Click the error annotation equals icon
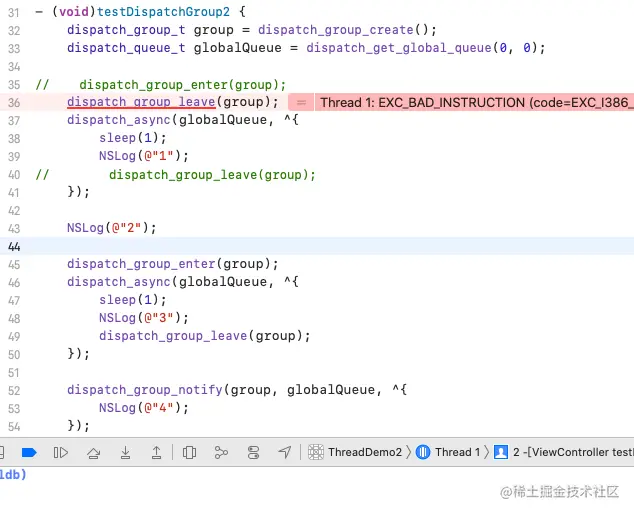634x514 pixels. 301,102
